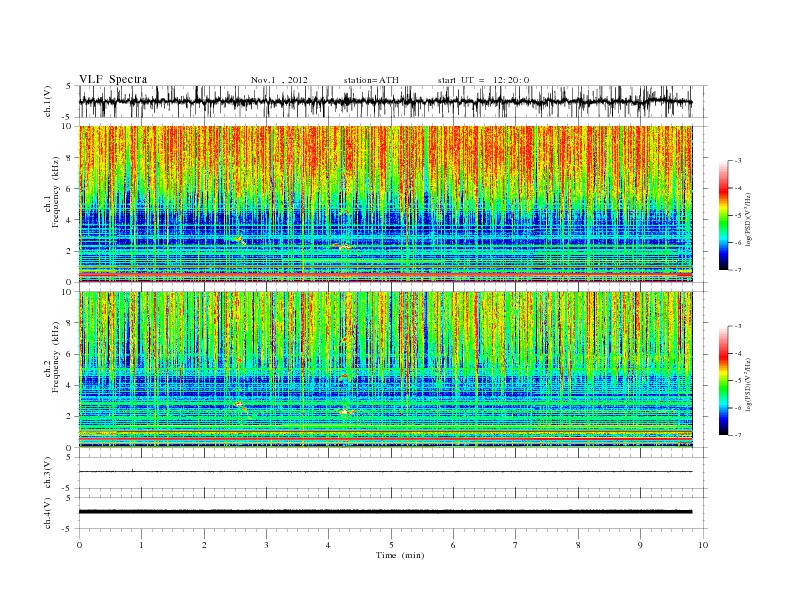
Task: Click tick label 3 on the Time axis
Action: tap(267, 545)
